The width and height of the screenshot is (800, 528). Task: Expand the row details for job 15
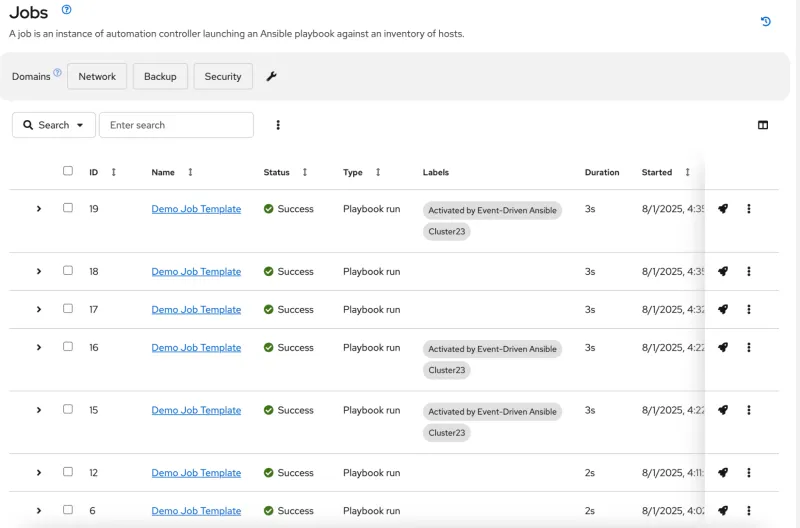[x=39, y=410]
